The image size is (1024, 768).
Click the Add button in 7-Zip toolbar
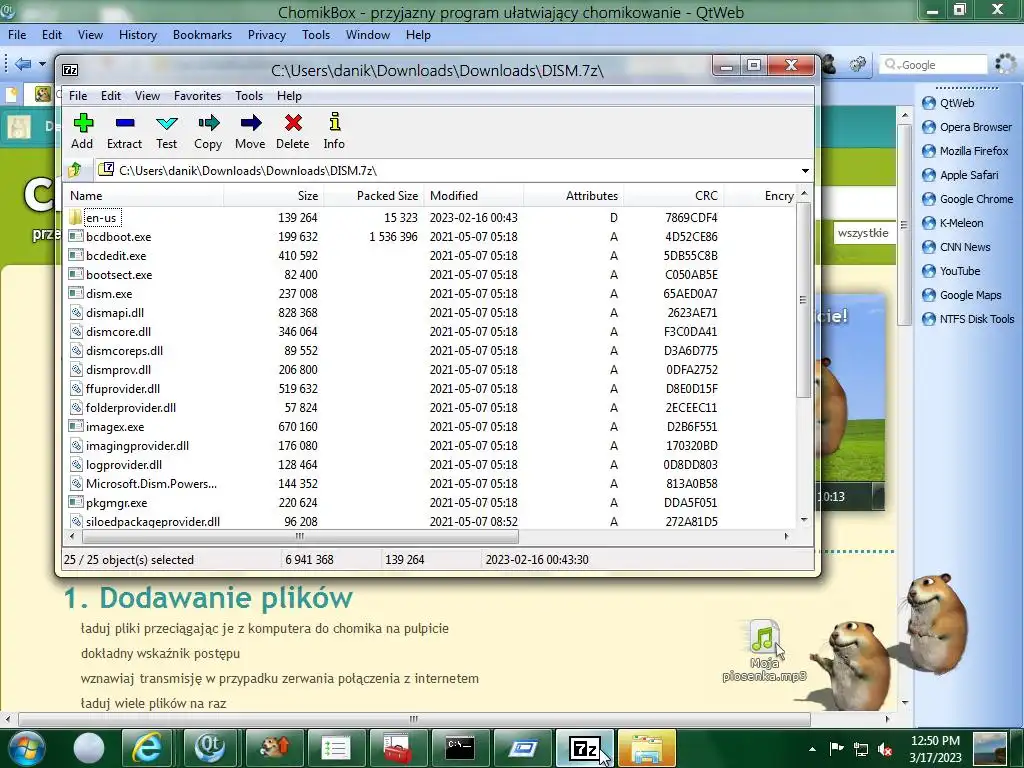(x=82, y=131)
